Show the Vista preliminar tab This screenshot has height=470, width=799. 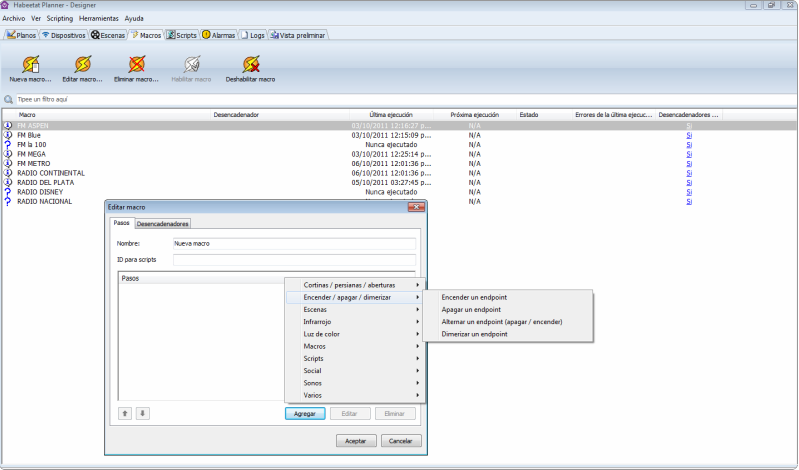pos(298,35)
